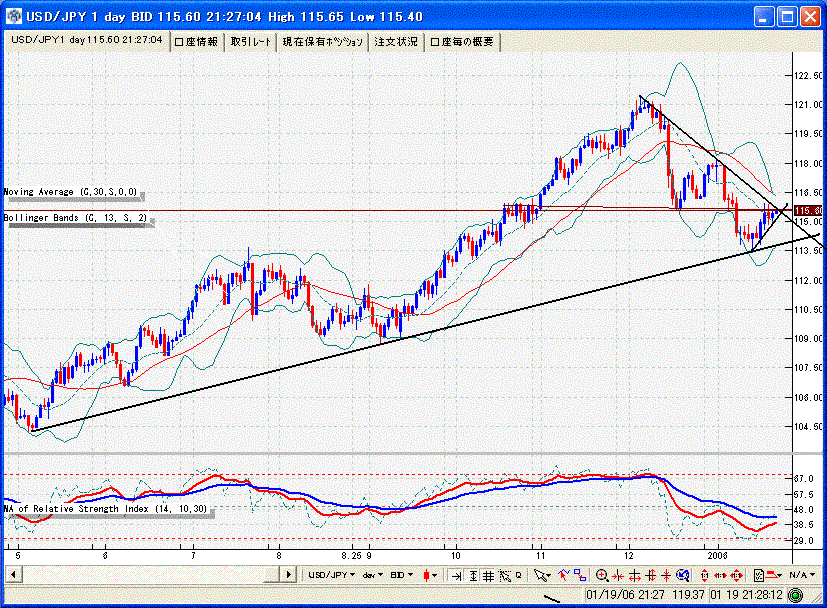Click the blue zigzag trendline drawing tool
This screenshot has height=608, width=827.
(563, 575)
